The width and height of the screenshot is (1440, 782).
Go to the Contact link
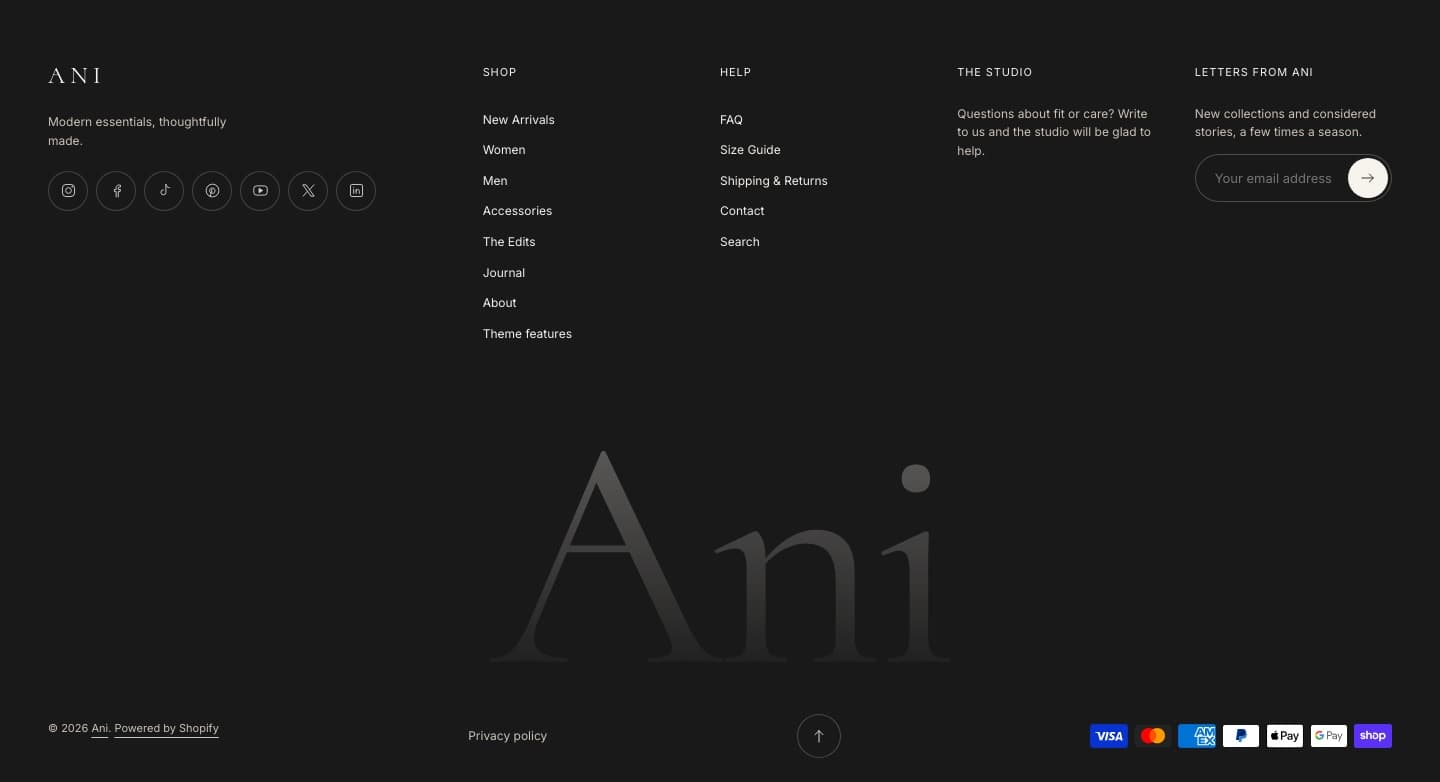point(742,211)
